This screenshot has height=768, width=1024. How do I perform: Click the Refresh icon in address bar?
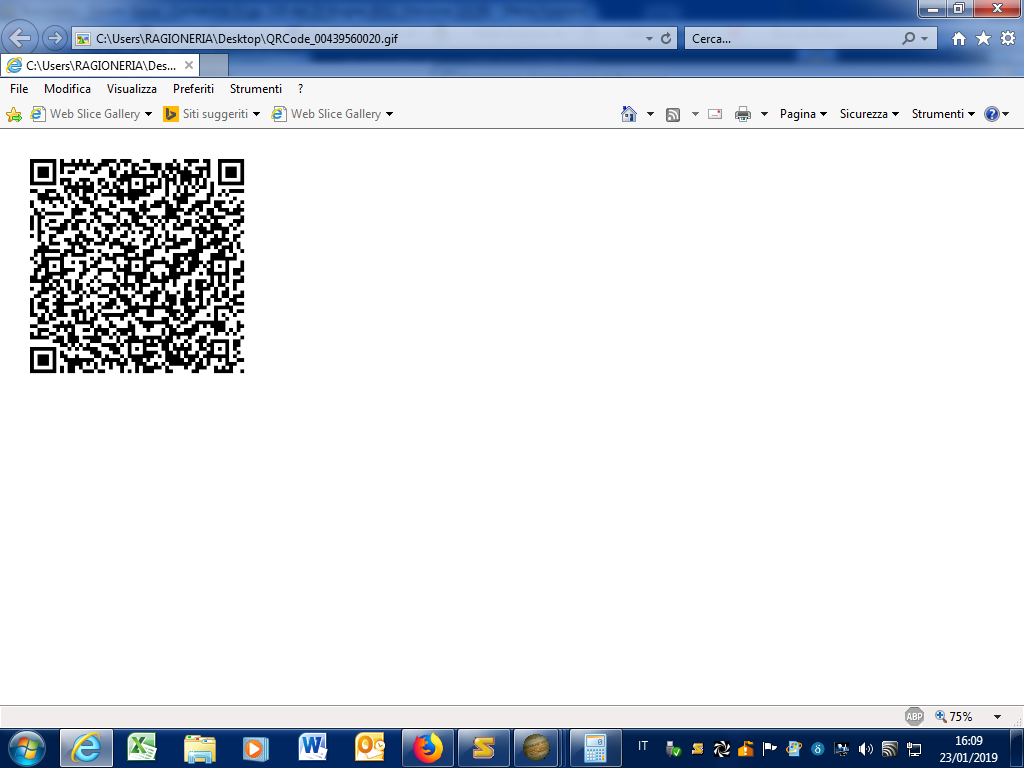click(667, 39)
